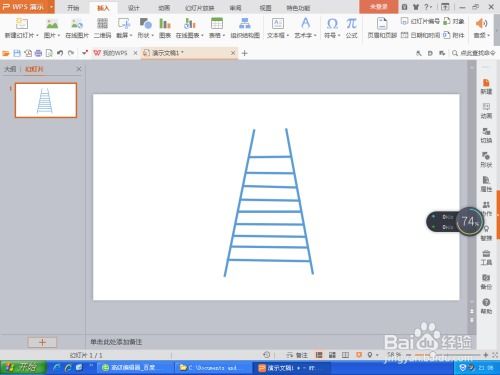Open 切换 transitions in the right sidebar
This screenshot has height=375, width=500.
pyautogui.click(x=486, y=135)
